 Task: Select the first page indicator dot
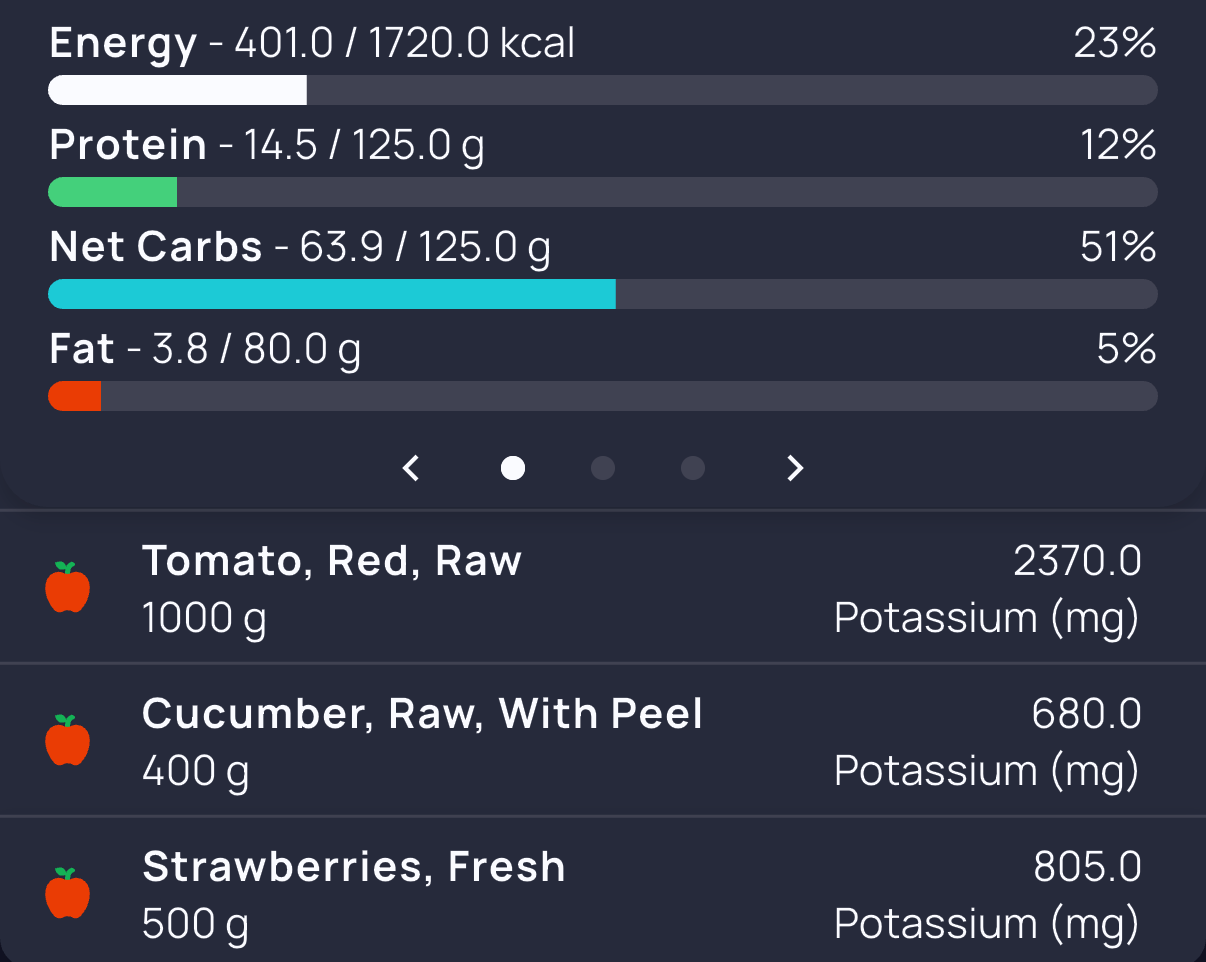[x=513, y=468]
